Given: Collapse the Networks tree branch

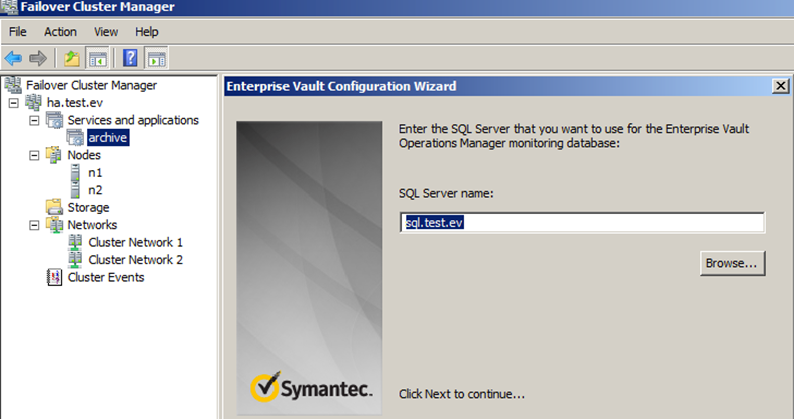Looking at the screenshot, I should click(x=34, y=225).
